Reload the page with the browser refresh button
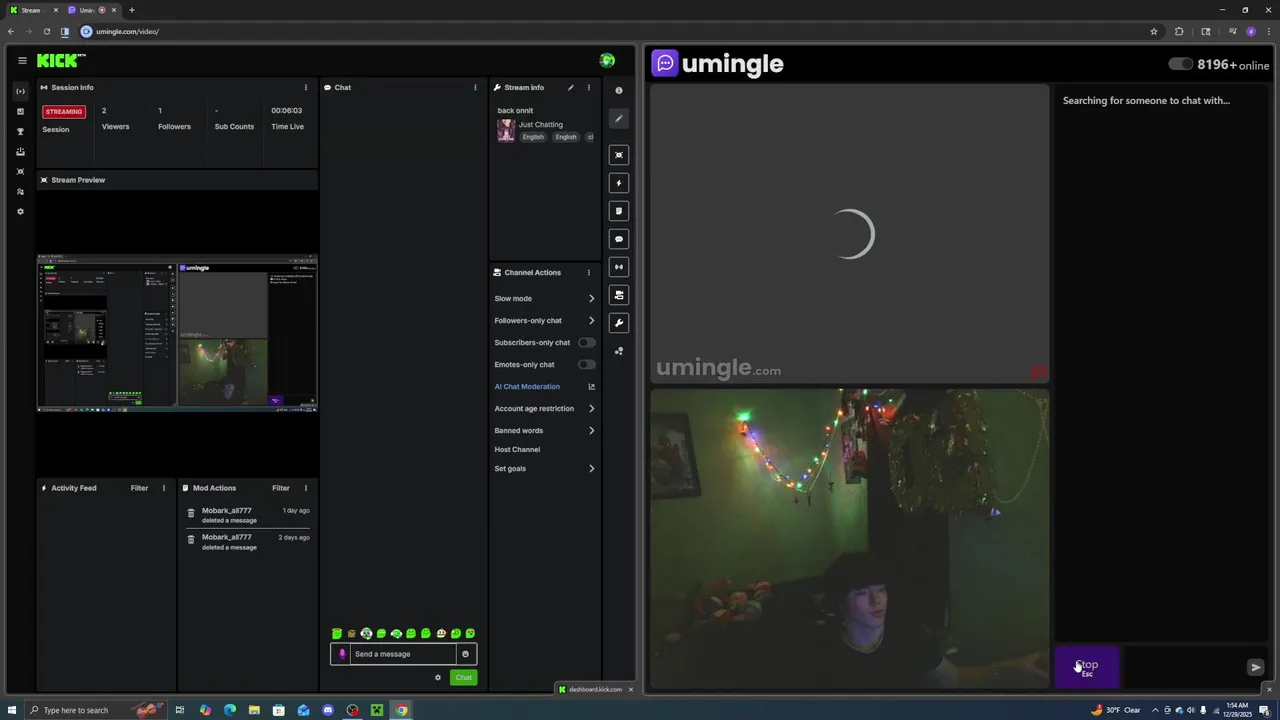 pos(47,31)
